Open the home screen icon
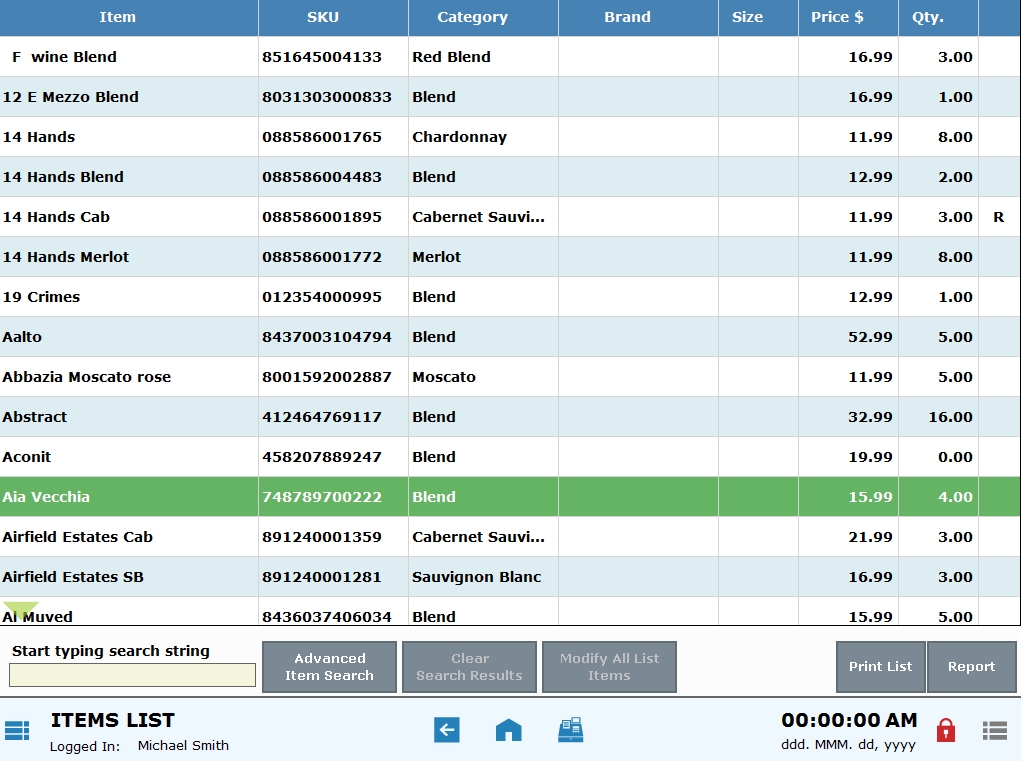Viewport: 1021px width, 761px height. (x=509, y=730)
